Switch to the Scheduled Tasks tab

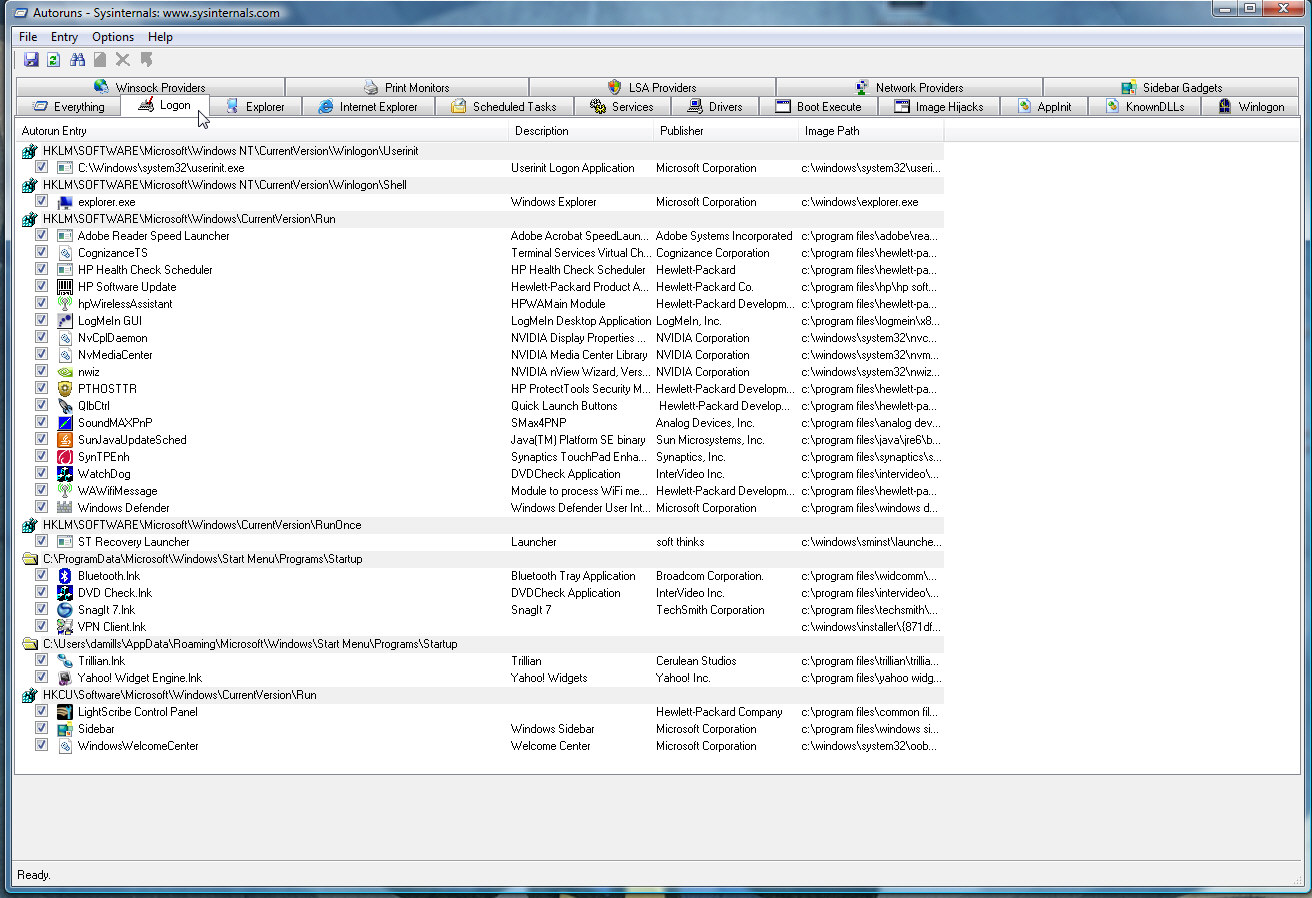[x=503, y=106]
